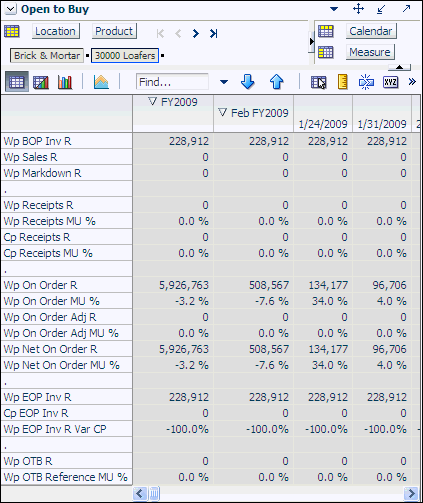Screen dimensions: 423x503
Task: Click the find next down arrow
Action: pyautogui.click(x=247, y=82)
